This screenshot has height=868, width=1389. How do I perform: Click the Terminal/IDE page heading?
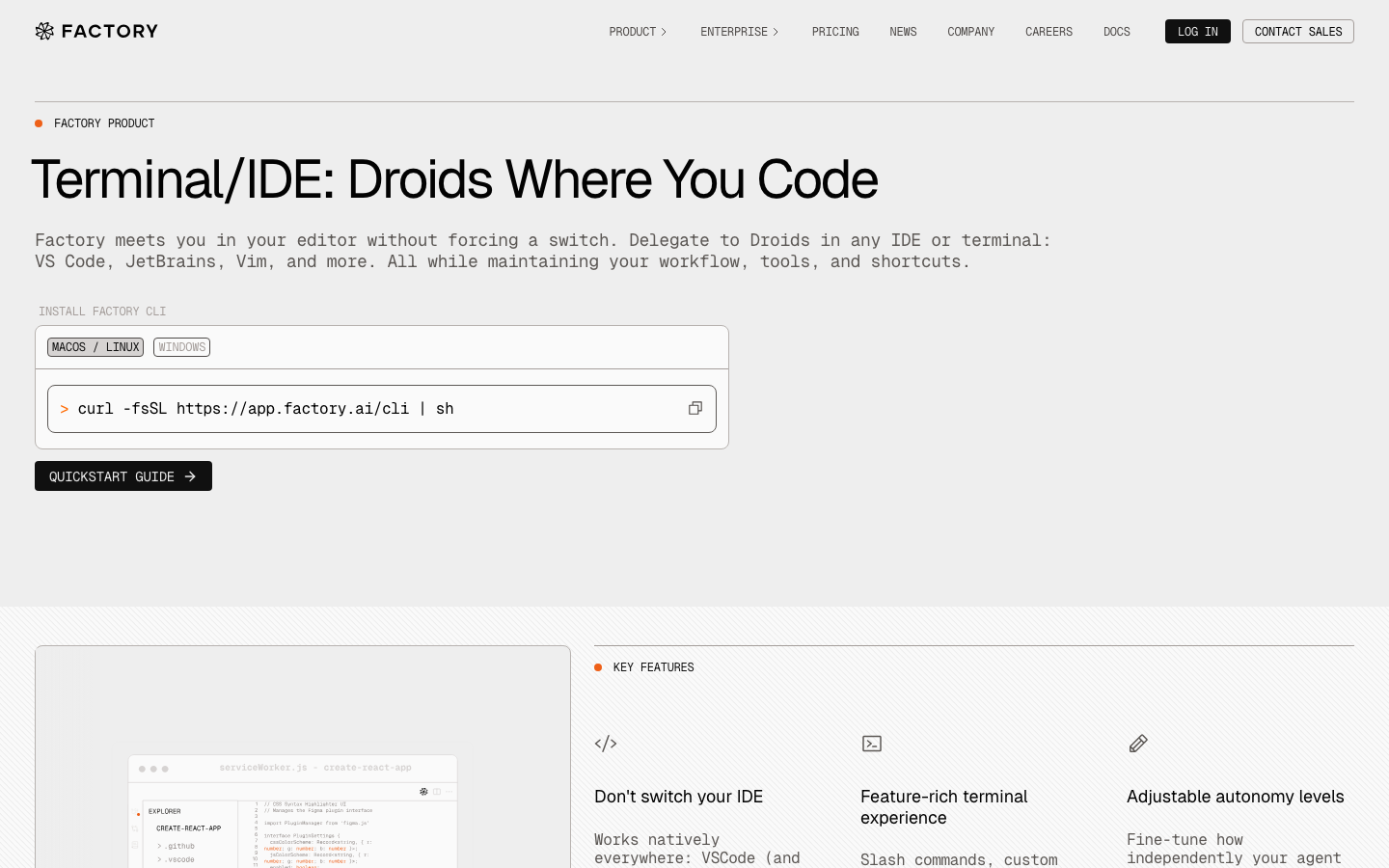(x=454, y=179)
